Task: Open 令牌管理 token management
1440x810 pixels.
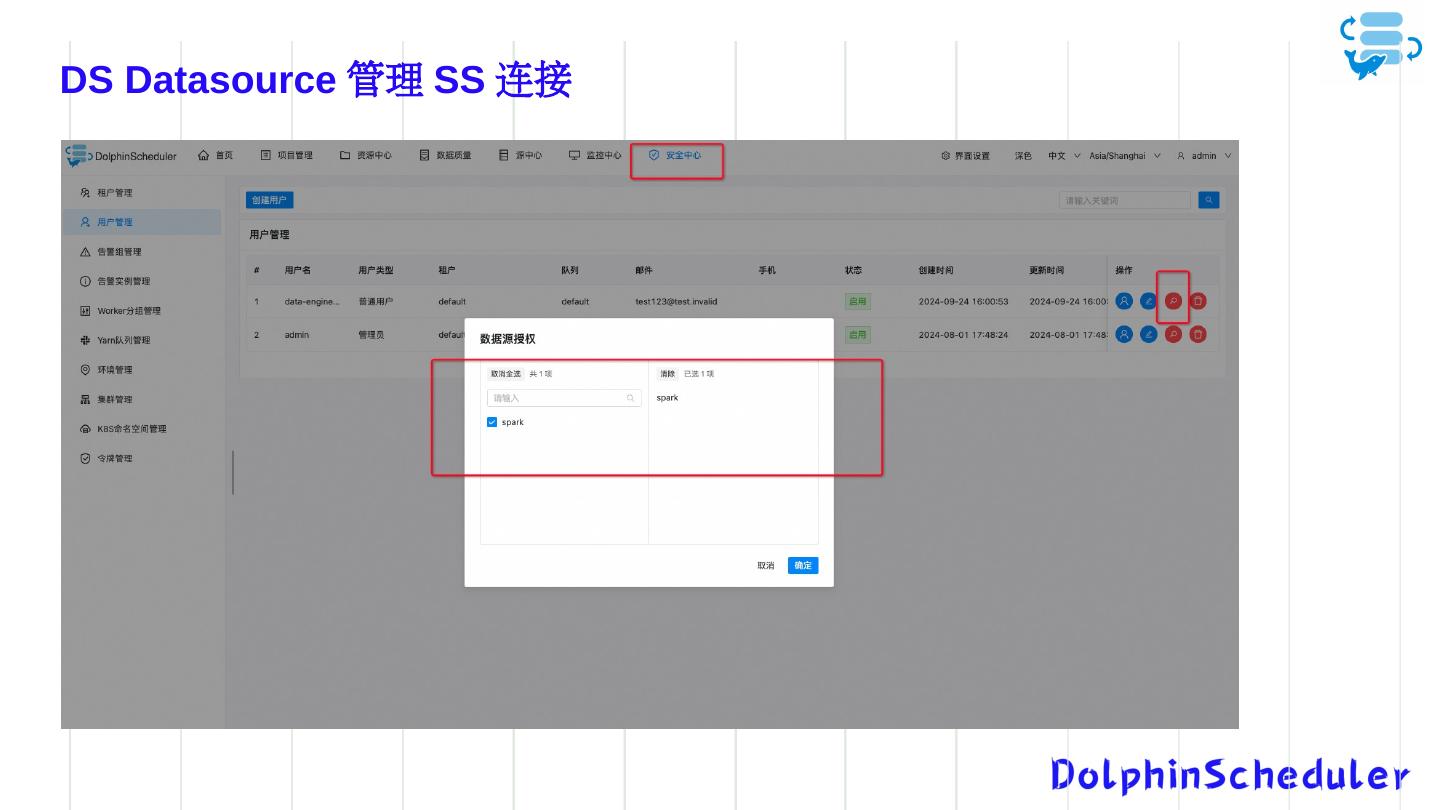Action: 142,459
